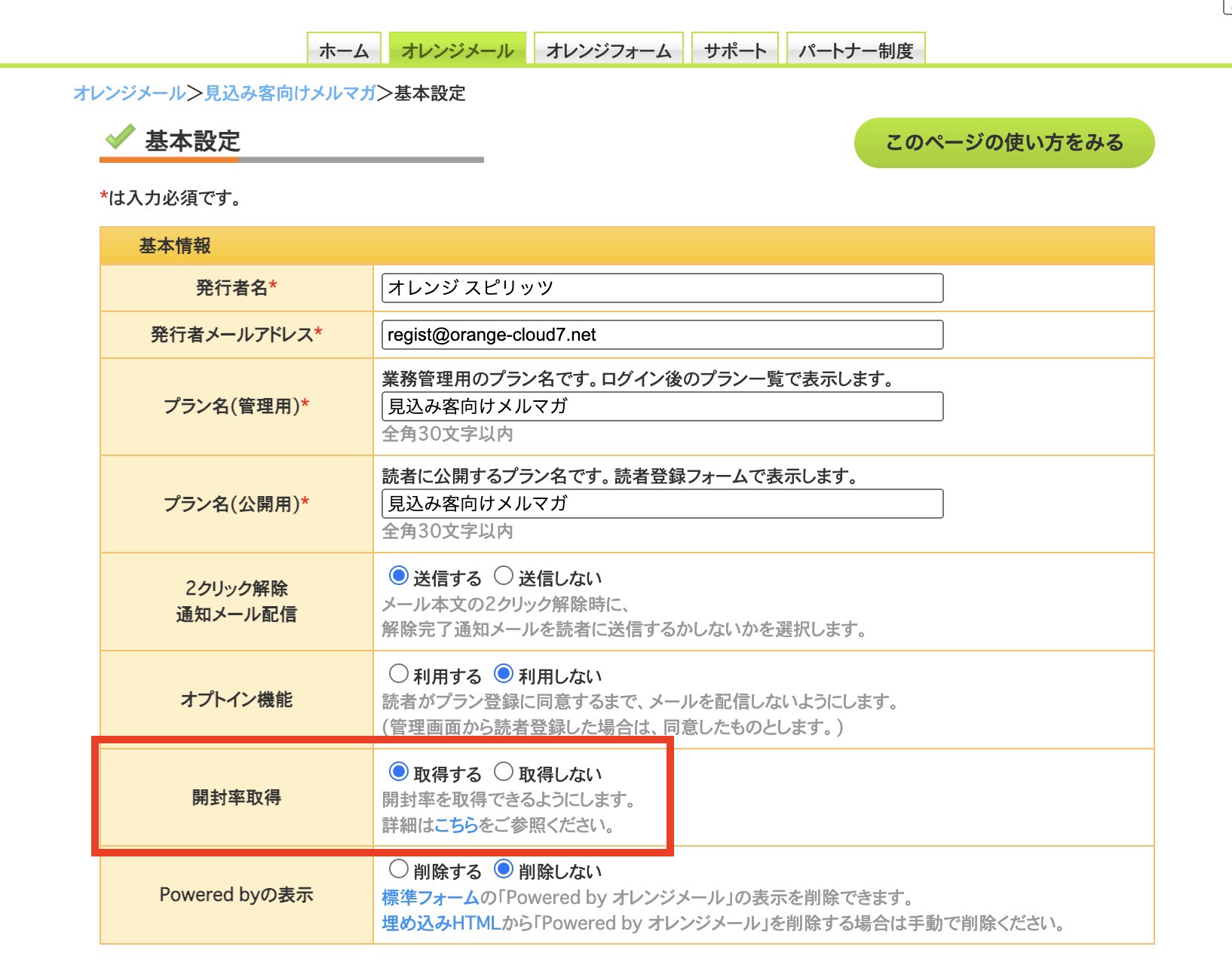Click the 基本設定 breadcrumb text

tap(430, 93)
